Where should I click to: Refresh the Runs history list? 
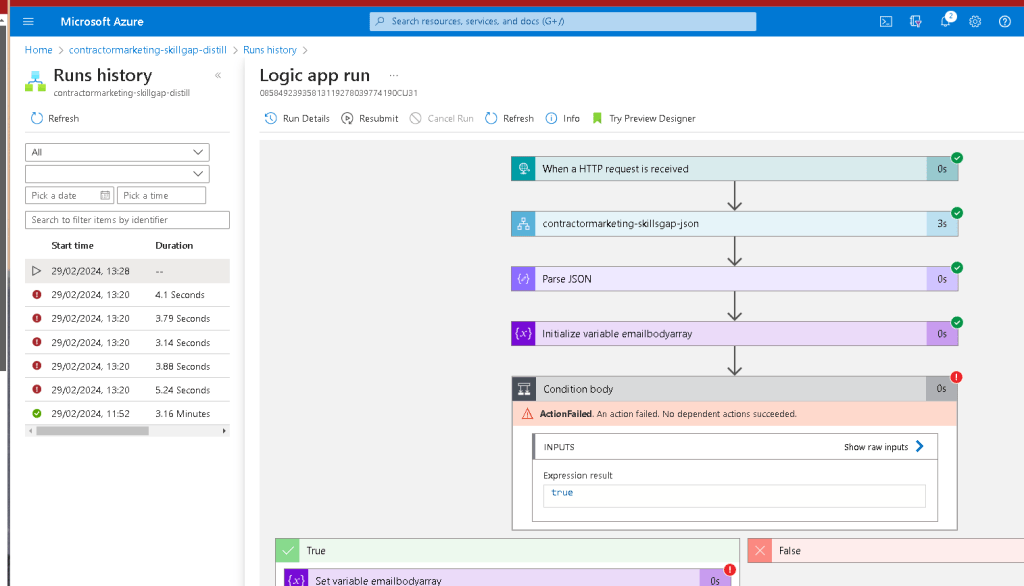coord(55,118)
